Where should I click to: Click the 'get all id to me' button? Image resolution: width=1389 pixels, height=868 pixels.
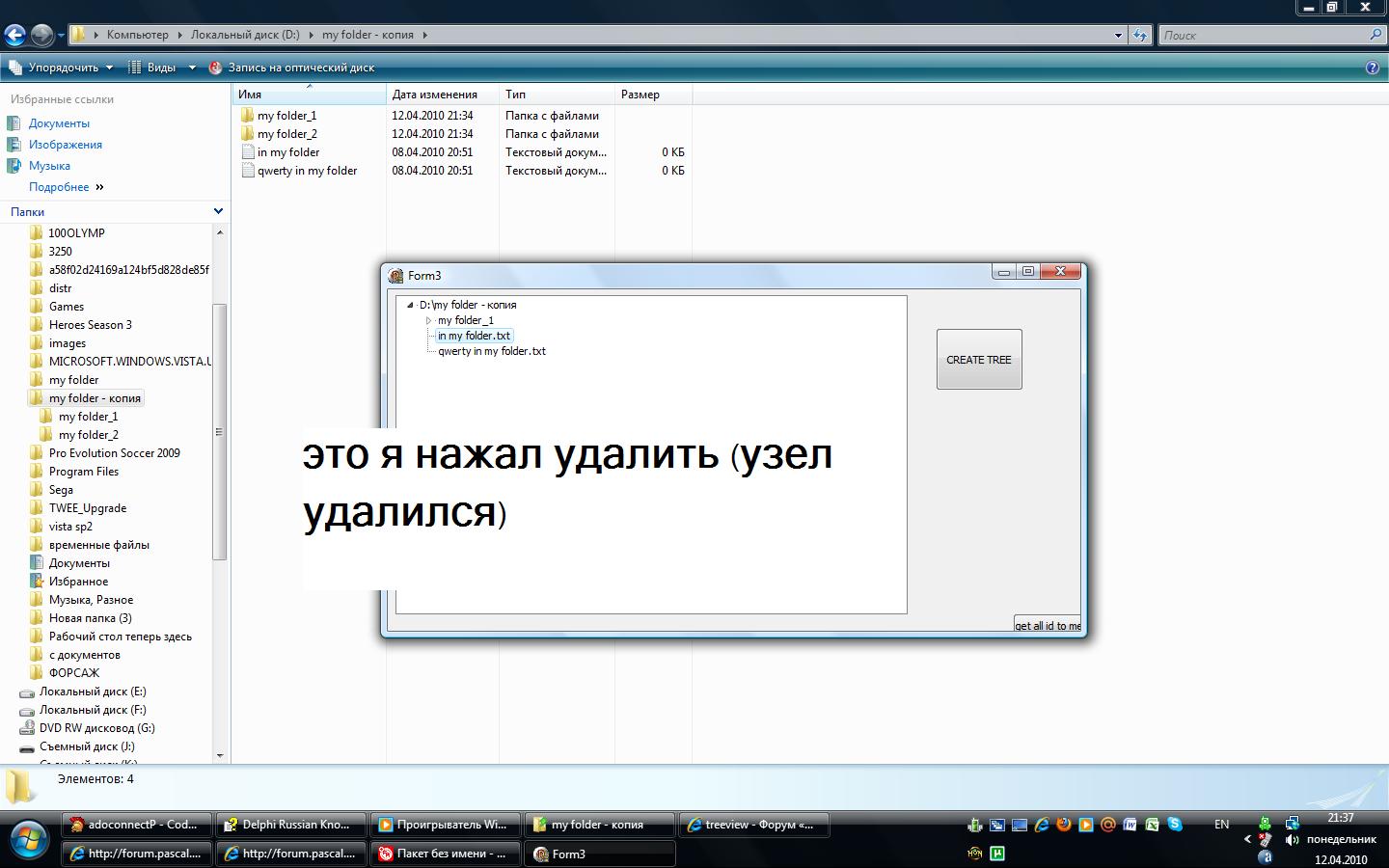tap(1048, 625)
